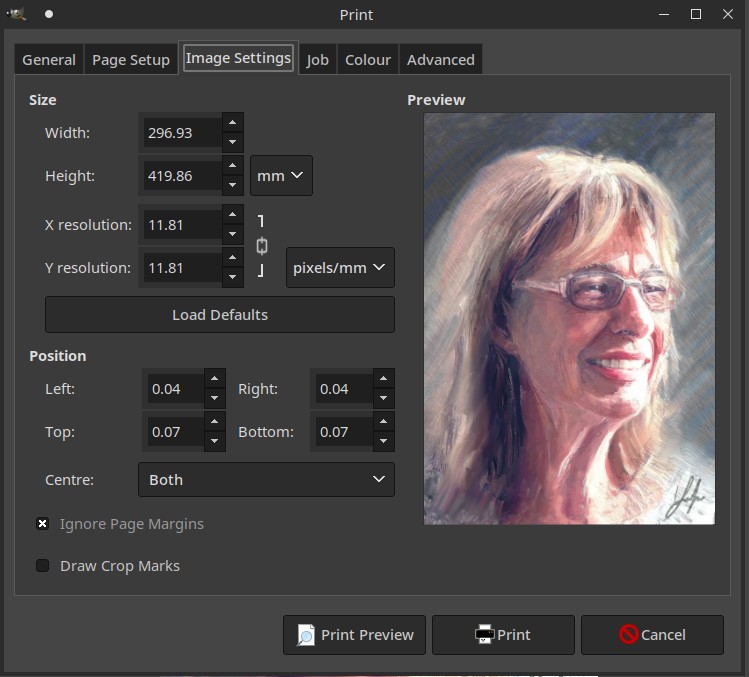Click the resolution chain link icon
The height and width of the screenshot is (677, 749).
[262, 246]
